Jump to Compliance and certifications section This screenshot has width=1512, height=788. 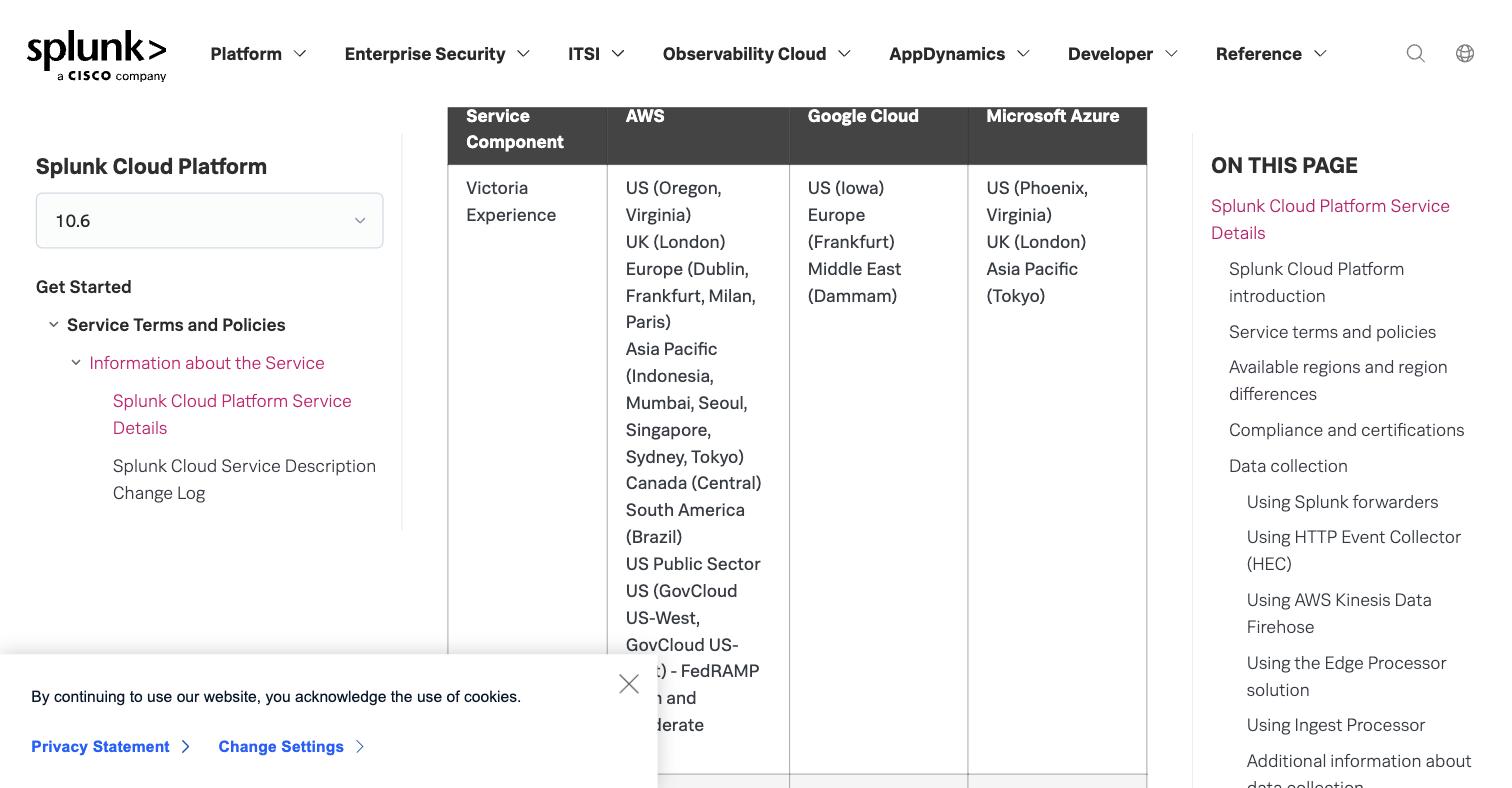coord(1346,429)
